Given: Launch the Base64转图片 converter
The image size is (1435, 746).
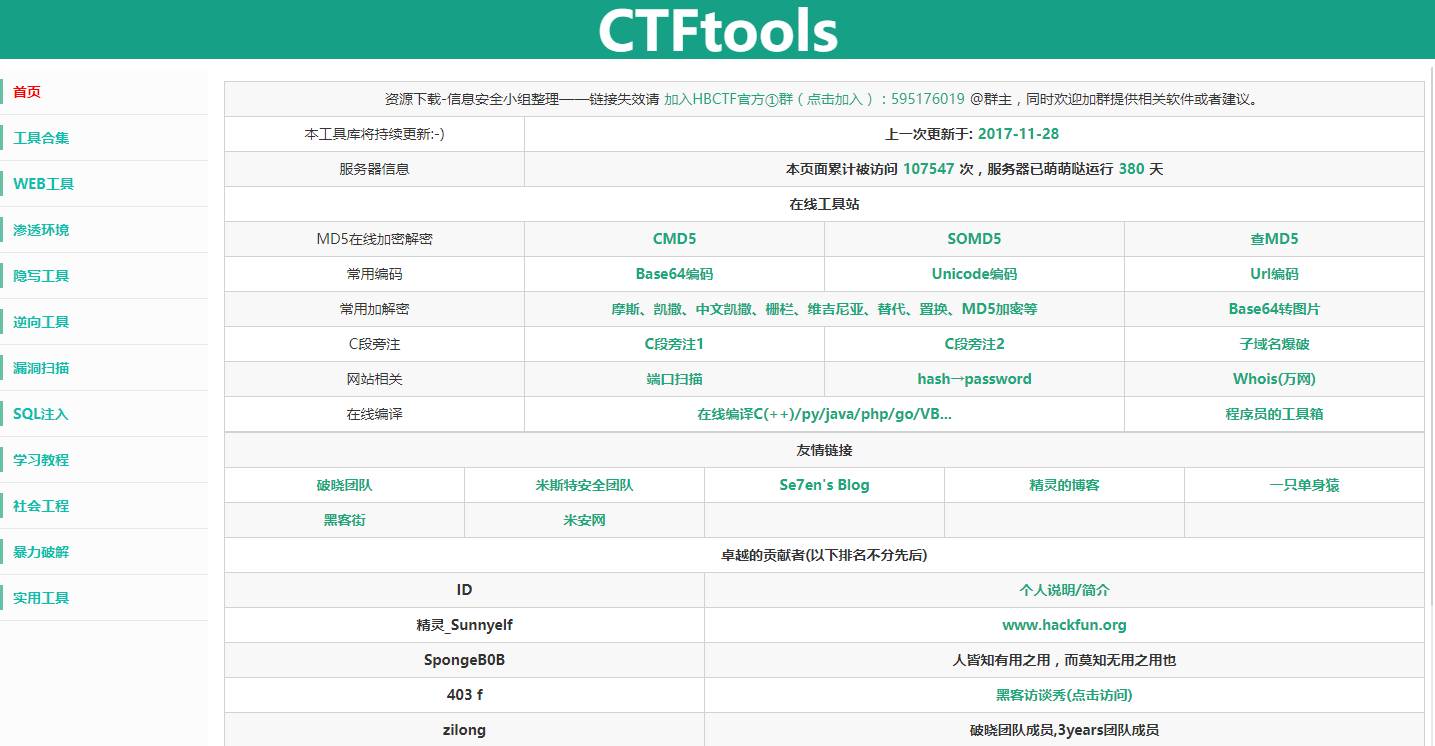Looking at the screenshot, I should (x=1273, y=309).
